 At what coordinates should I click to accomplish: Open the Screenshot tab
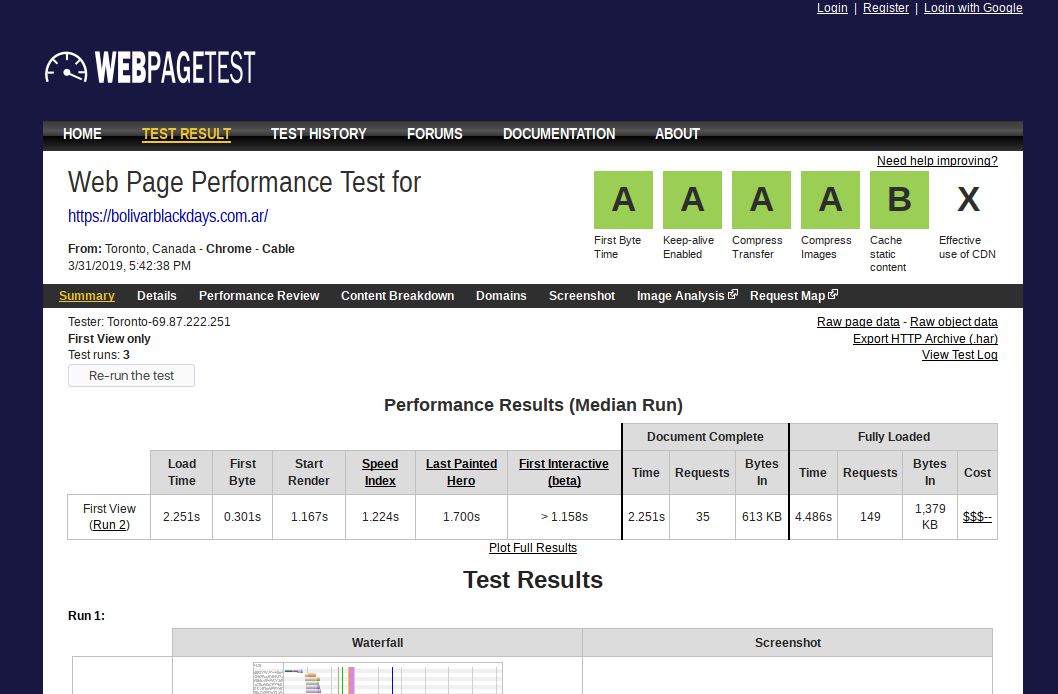582,295
